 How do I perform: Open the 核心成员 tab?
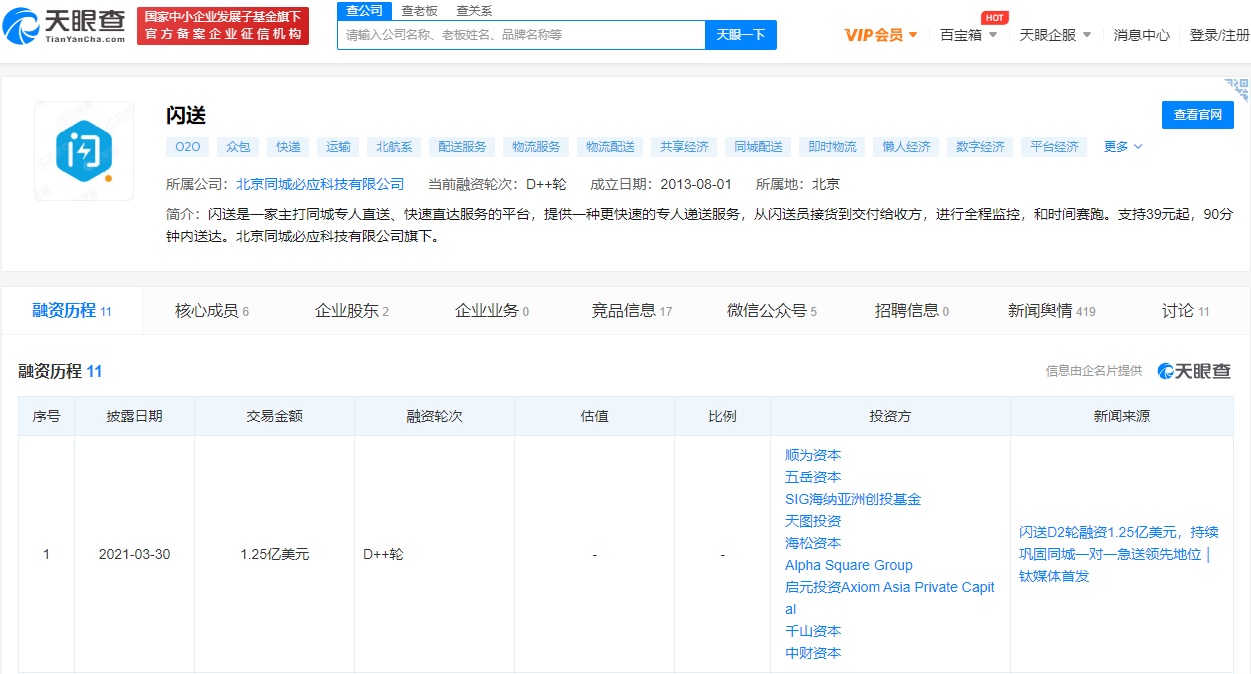coord(211,311)
